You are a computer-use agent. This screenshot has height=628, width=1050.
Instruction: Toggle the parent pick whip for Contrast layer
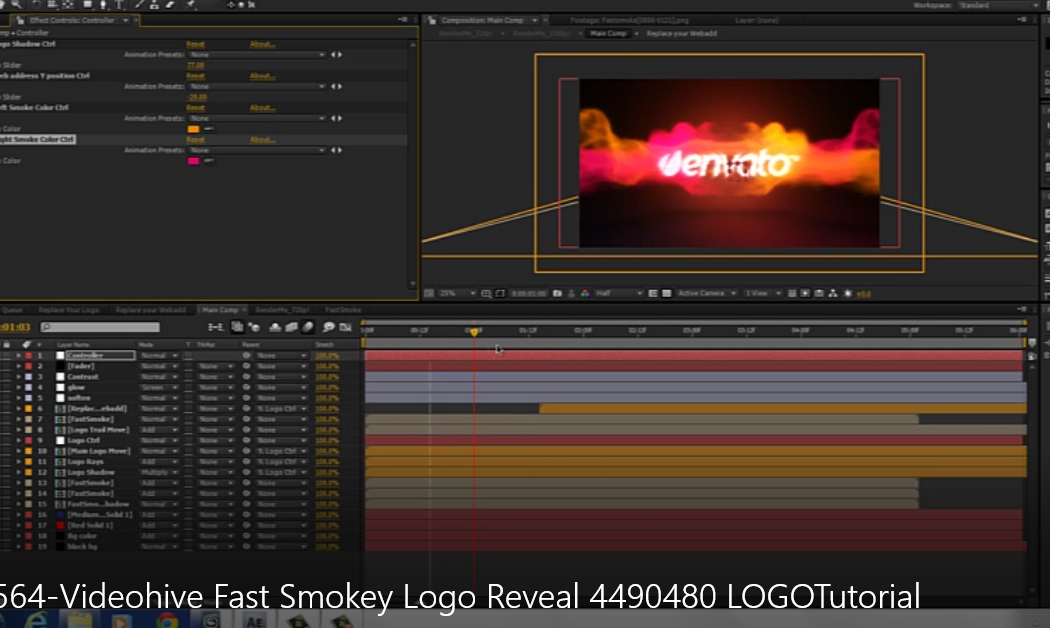(x=246, y=377)
